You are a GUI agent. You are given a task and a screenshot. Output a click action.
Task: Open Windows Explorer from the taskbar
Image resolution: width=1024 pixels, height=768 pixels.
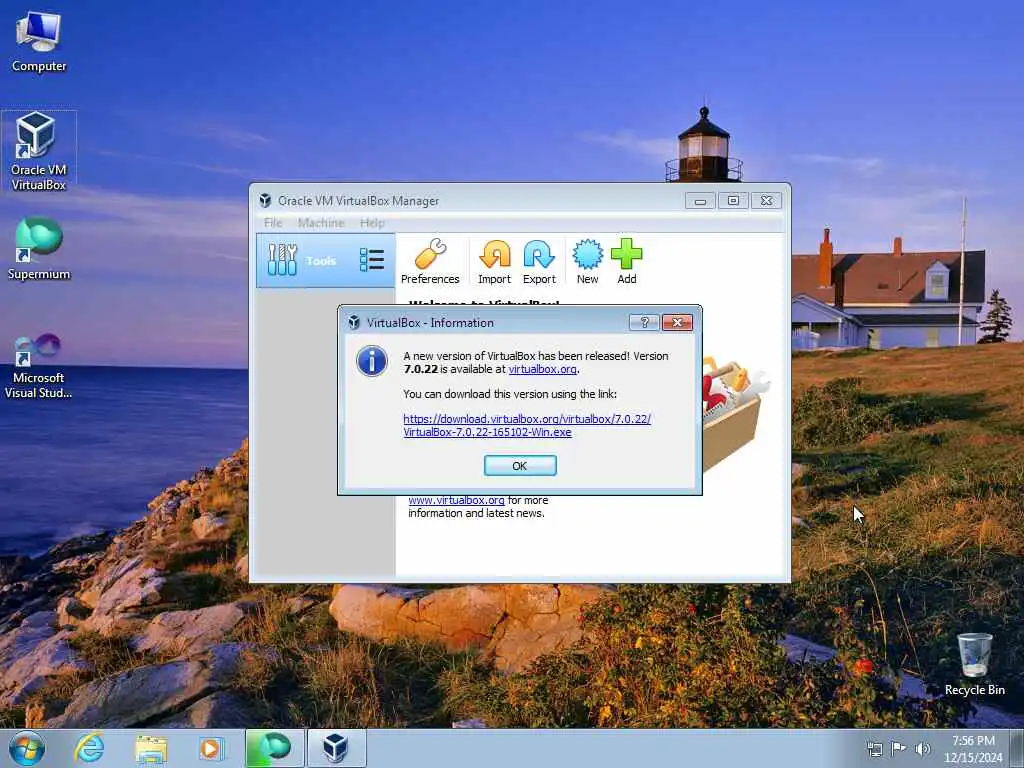(151, 748)
